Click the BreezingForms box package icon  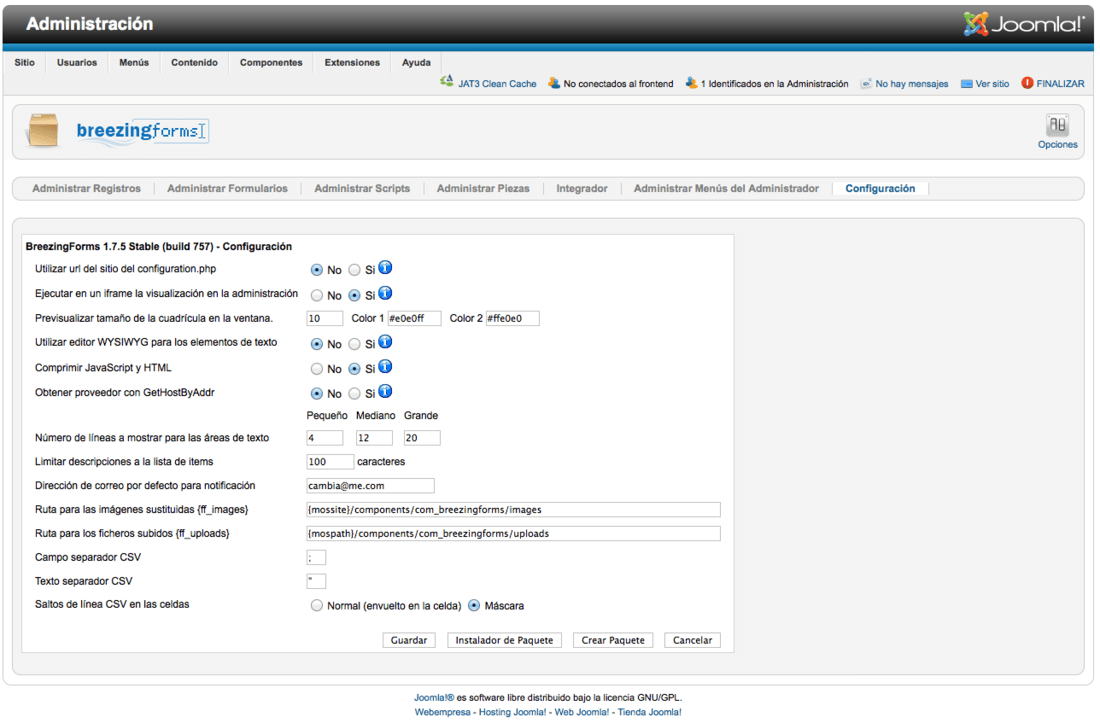pyautogui.click(x=43, y=130)
